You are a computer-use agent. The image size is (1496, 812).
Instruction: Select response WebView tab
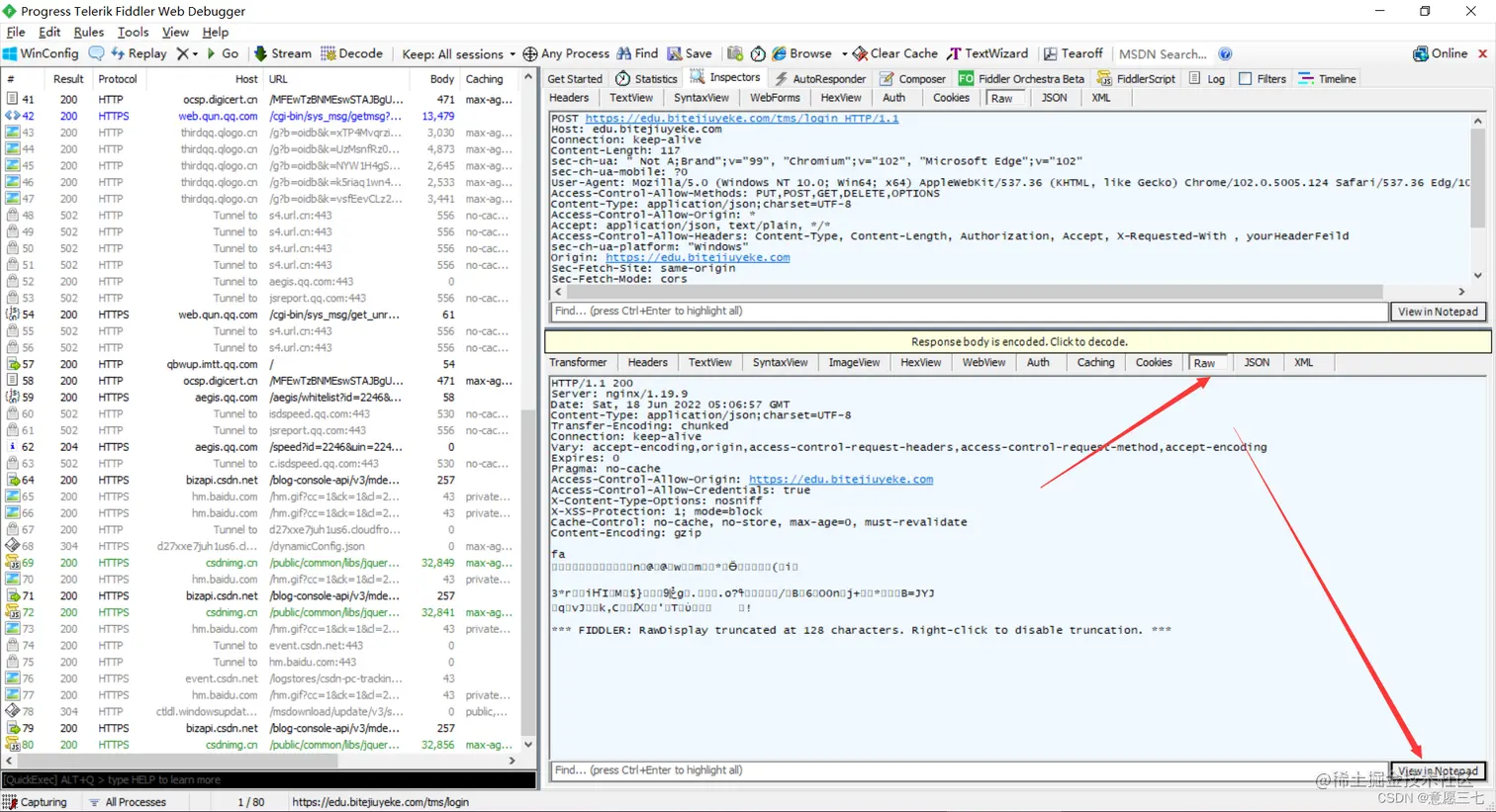983,362
